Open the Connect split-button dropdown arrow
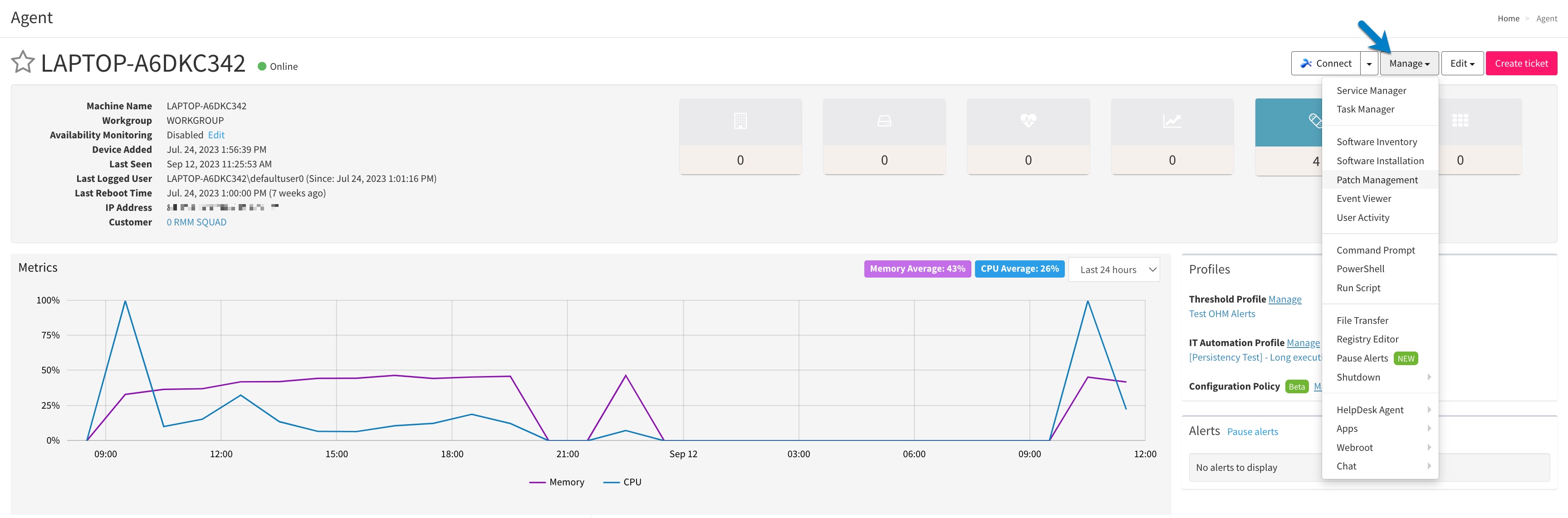This screenshot has width=1568, height=518. point(1369,64)
